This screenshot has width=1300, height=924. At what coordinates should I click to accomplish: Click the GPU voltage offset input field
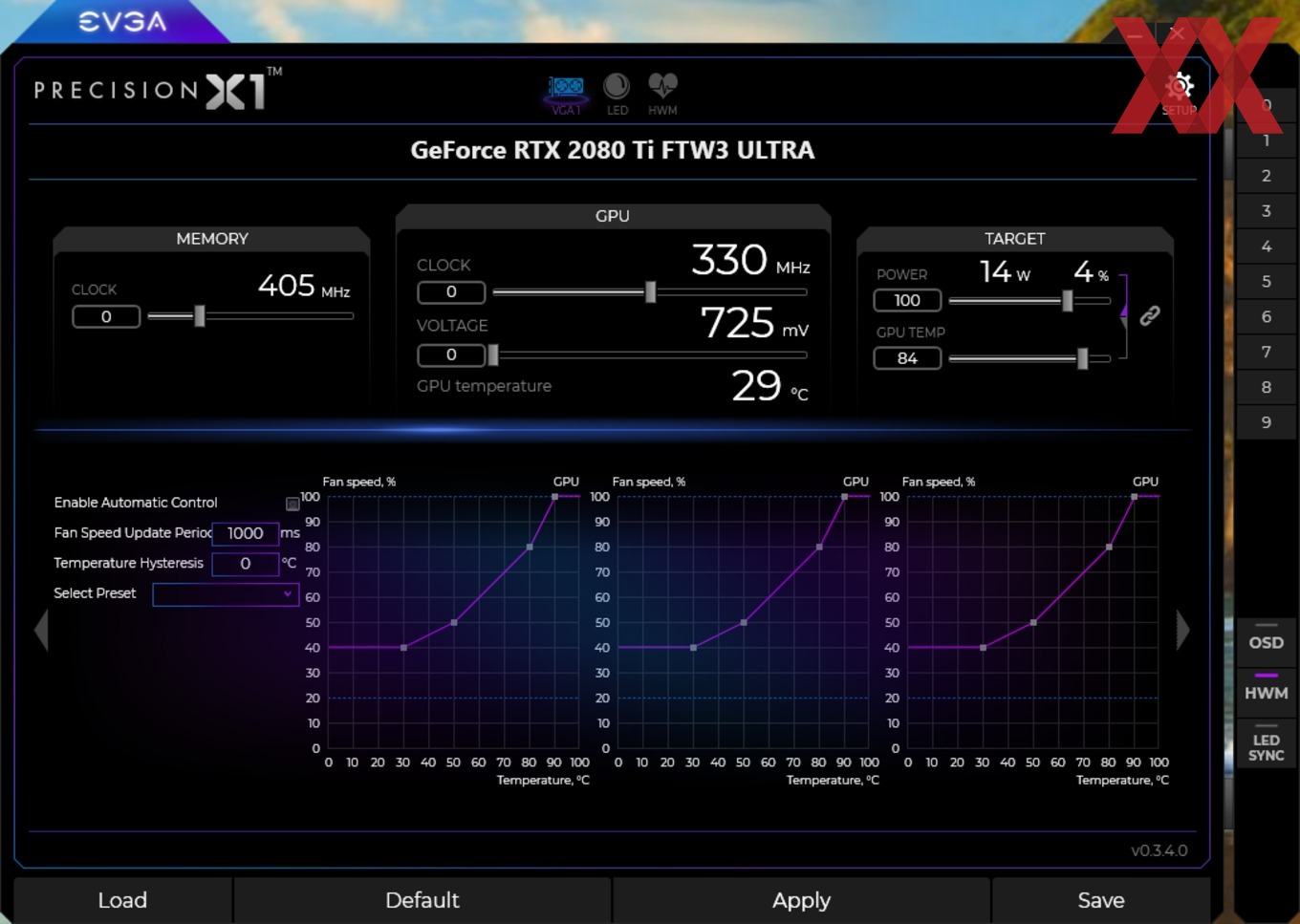tap(451, 355)
